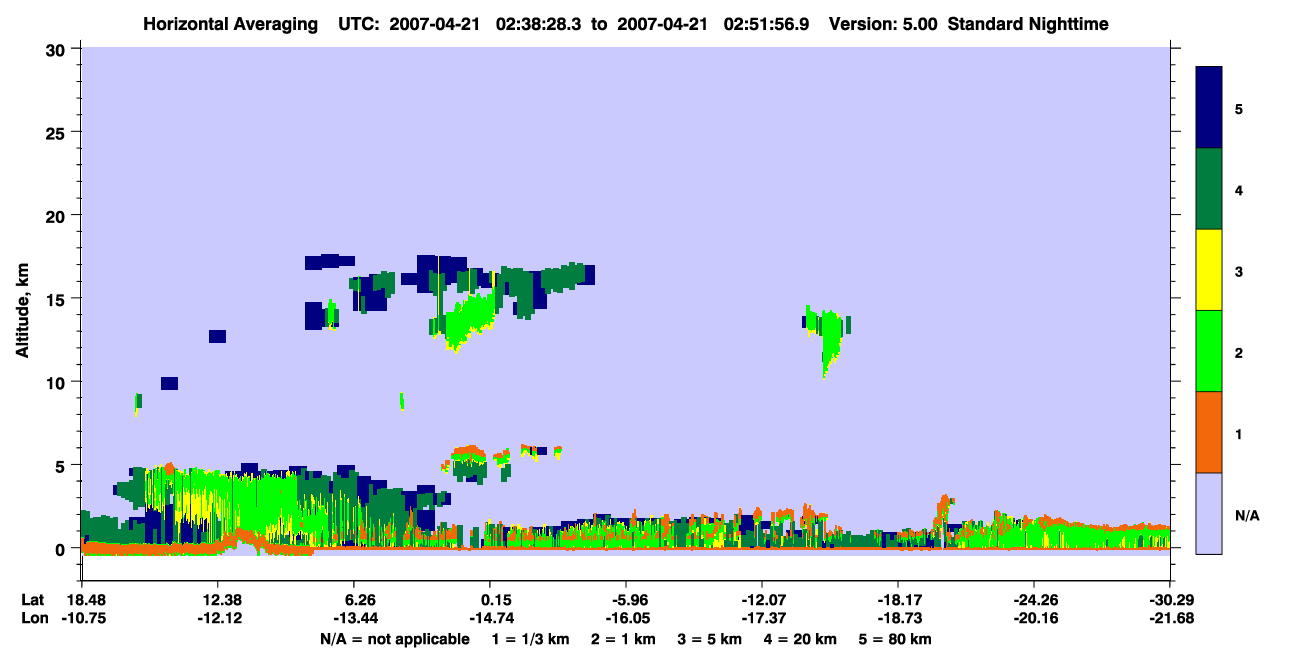Click legend text '3 = 5 km'
Screen dimensions: 1300x667
point(710,639)
